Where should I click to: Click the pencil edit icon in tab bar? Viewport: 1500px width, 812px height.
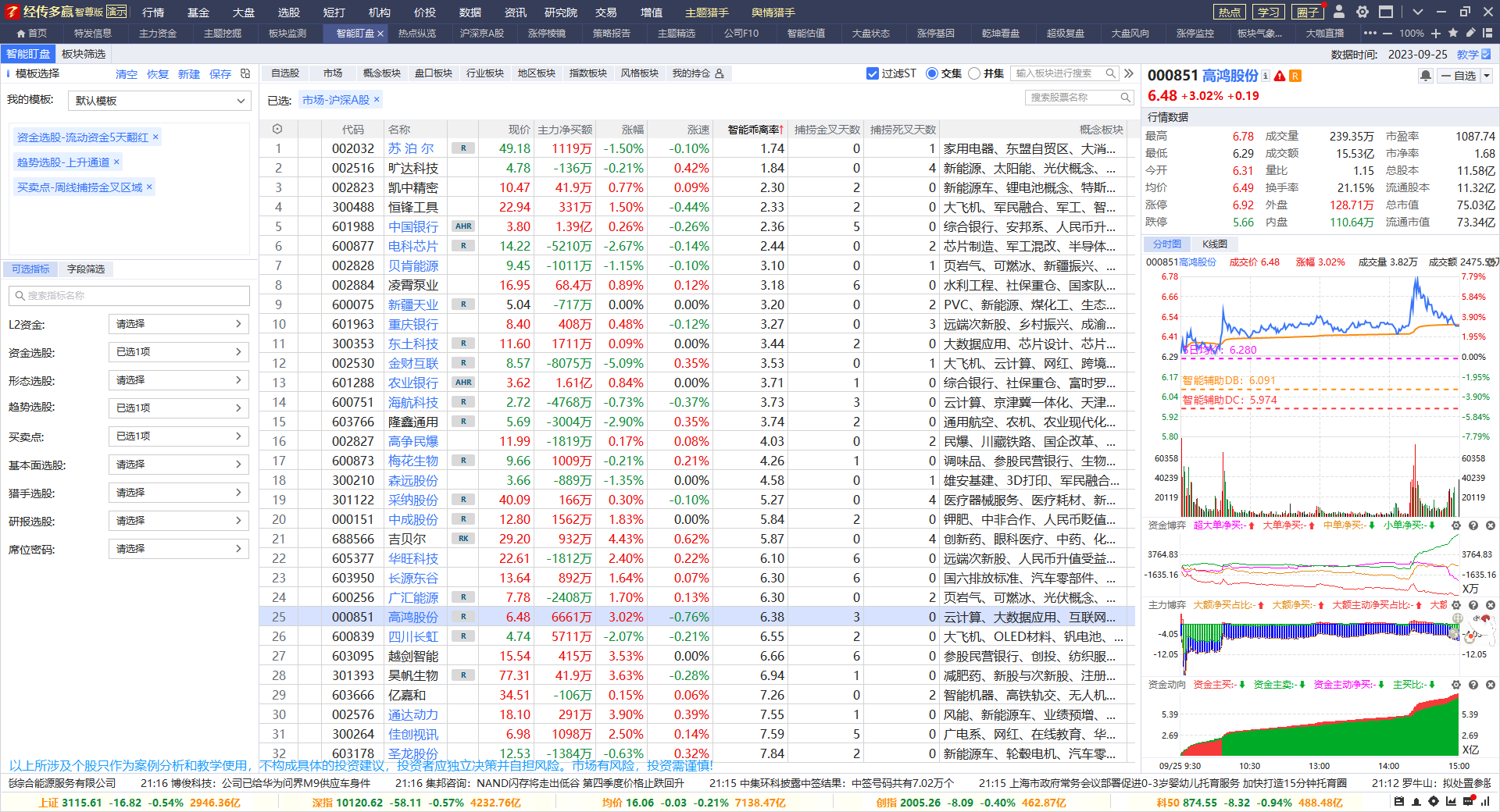(1470, 33)
